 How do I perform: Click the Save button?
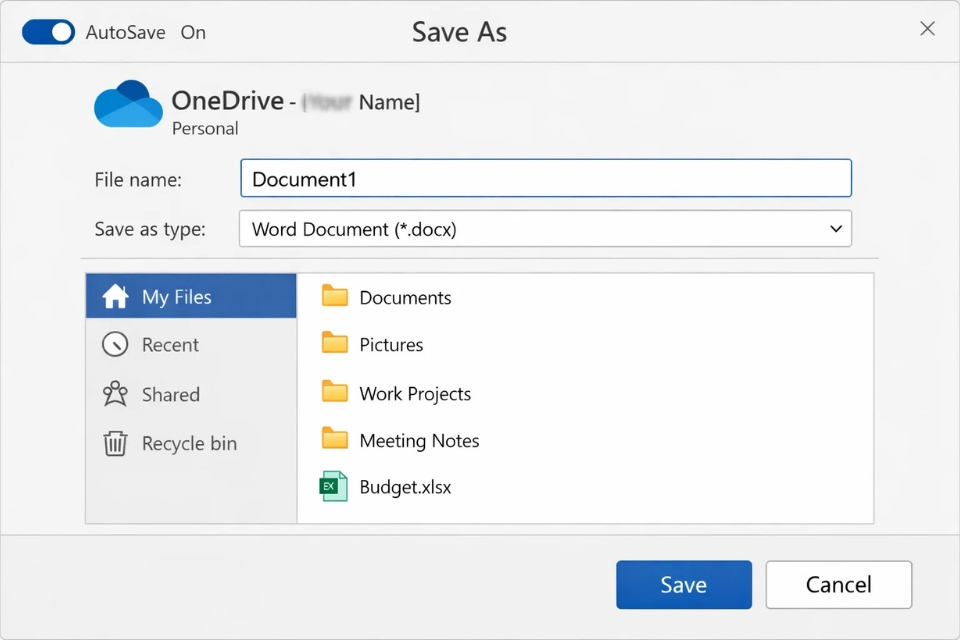[683, 584]
